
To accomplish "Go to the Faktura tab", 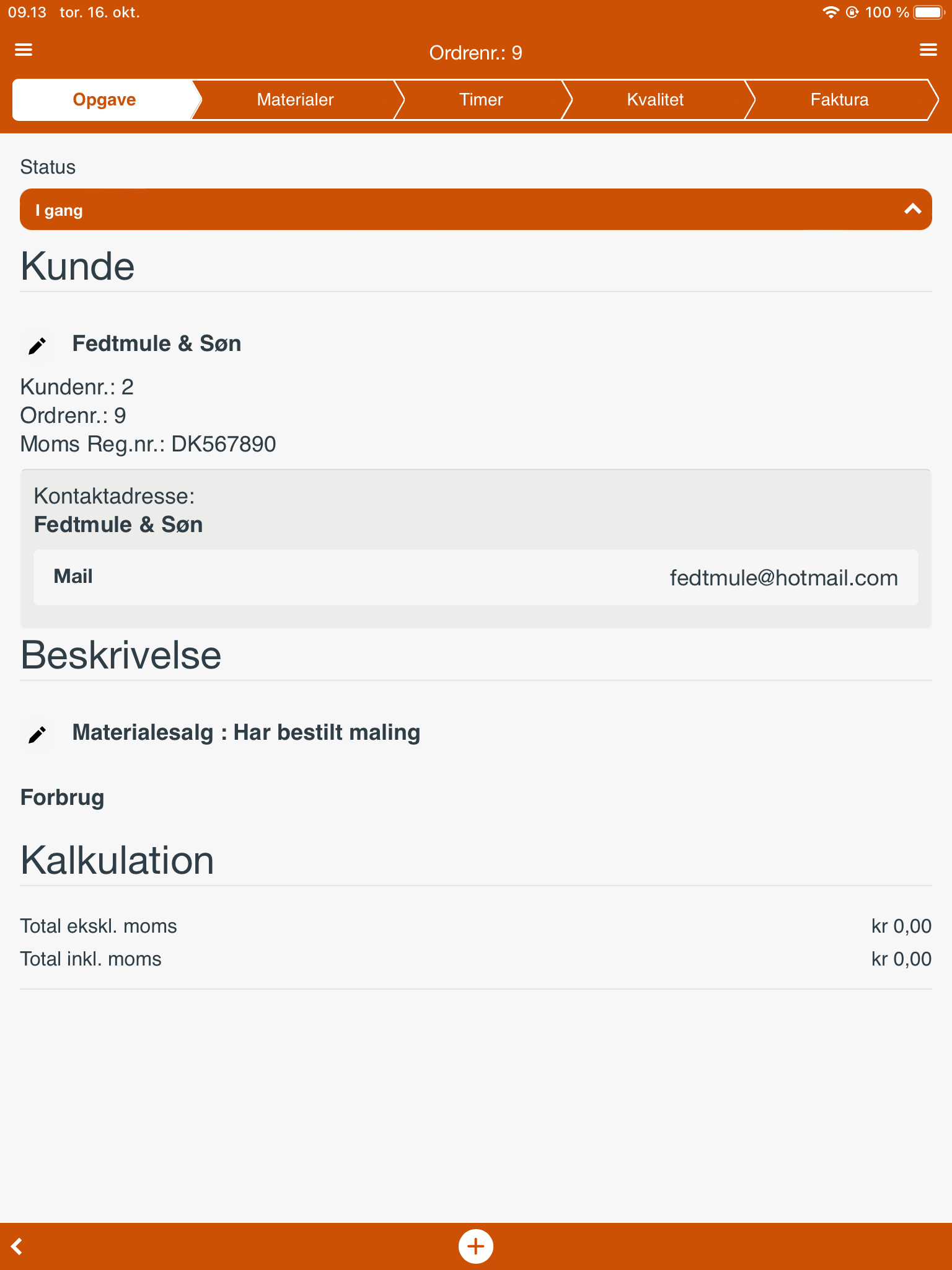I will pyautogui.click(x=839, y=100).
